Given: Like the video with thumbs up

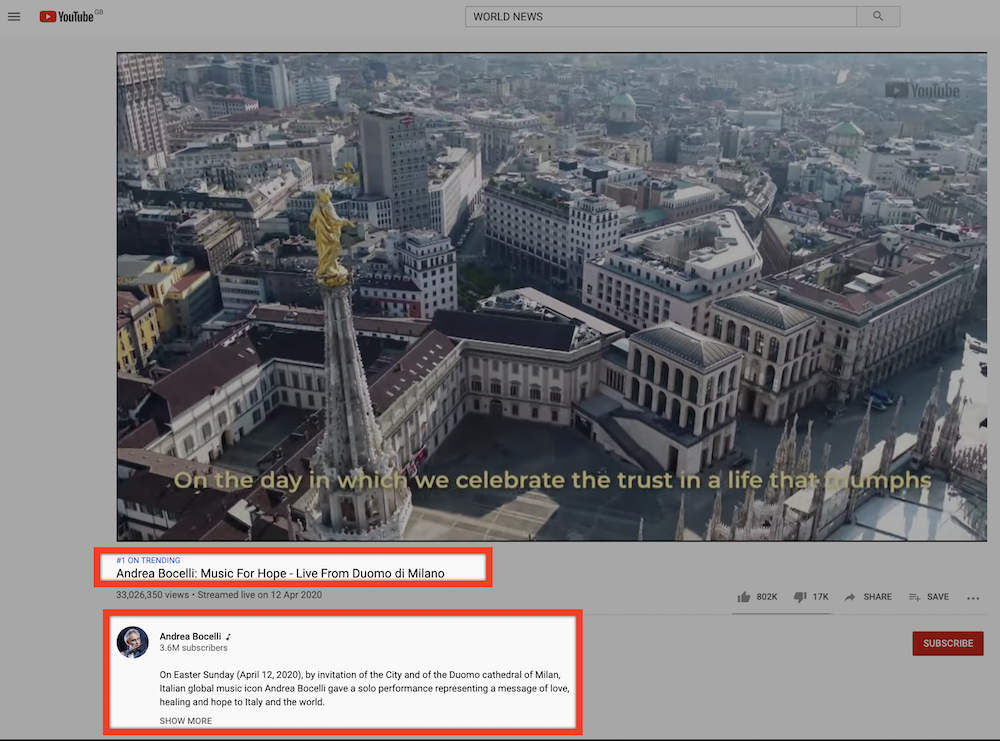Looking at the screenshot, I should coord(758,597).
